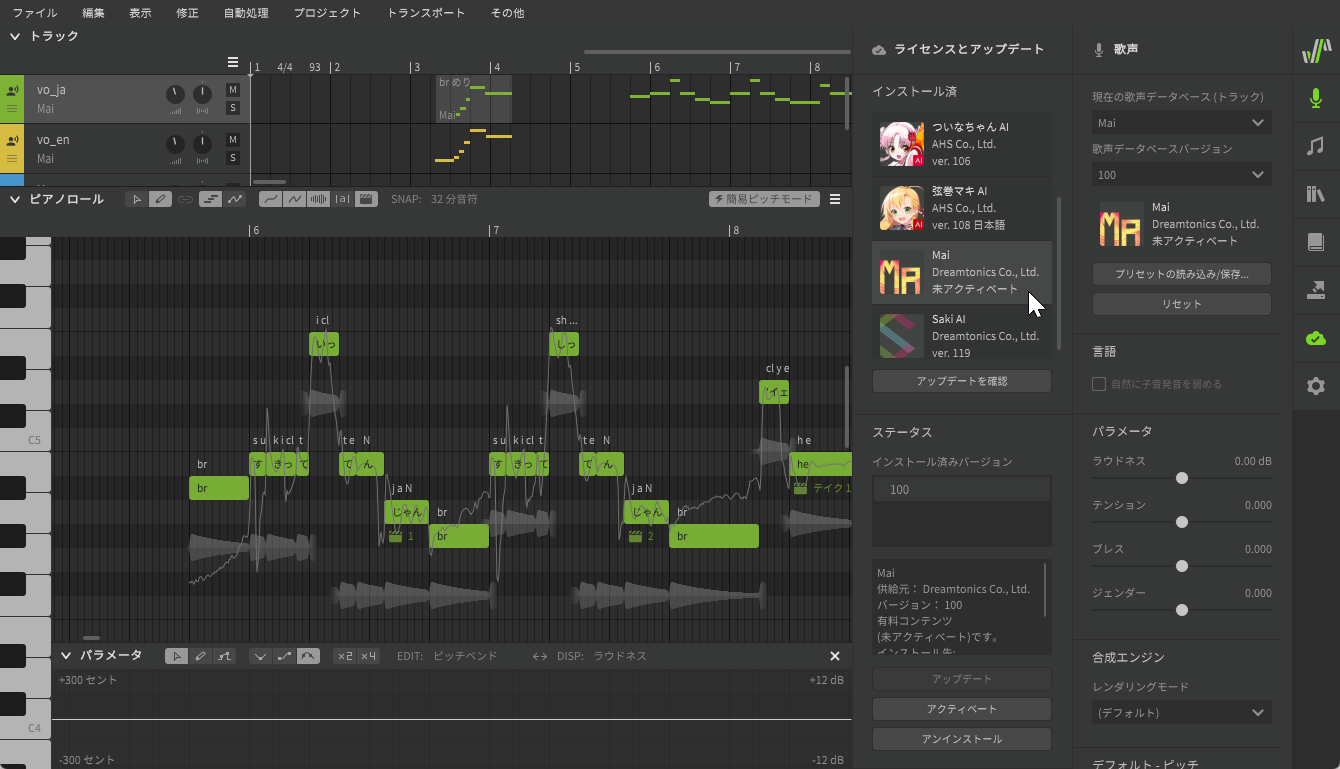Adjust the ジェンダー slider handle
This screenshot has width=1340, height=769.
(x=1182, y=610)
